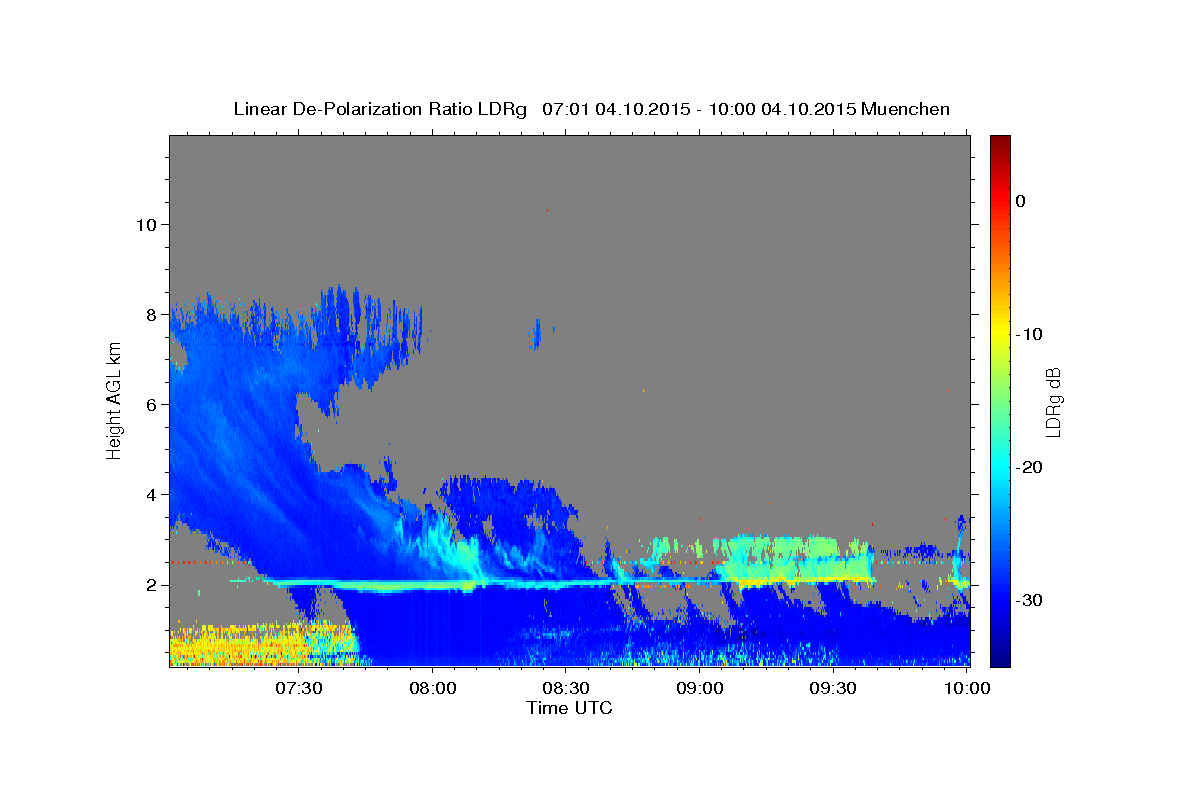
Task: Click the 'LDRg dB' colorbar label
Action: click(x=1052, y=403)
